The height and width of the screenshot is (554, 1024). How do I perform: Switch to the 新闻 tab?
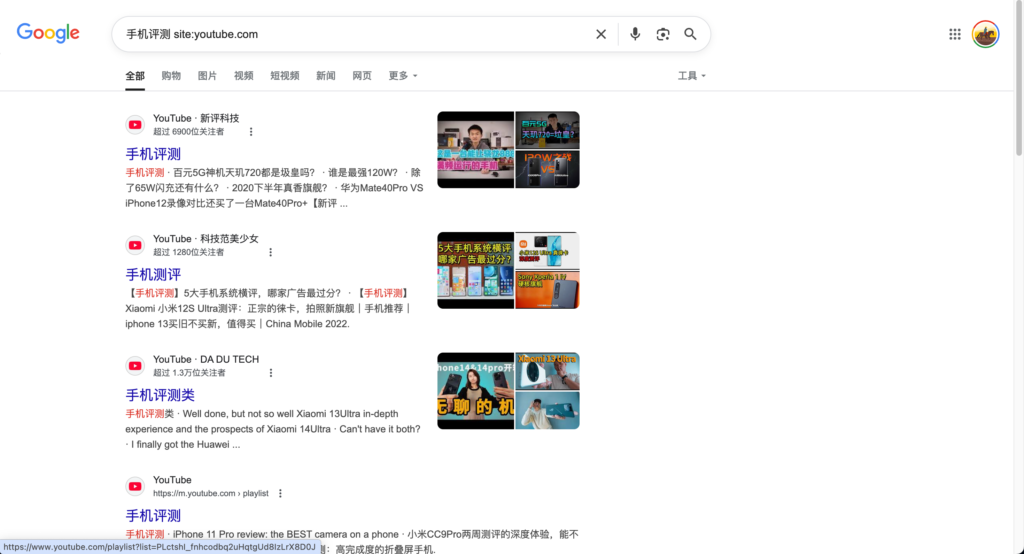coord(326,76)
